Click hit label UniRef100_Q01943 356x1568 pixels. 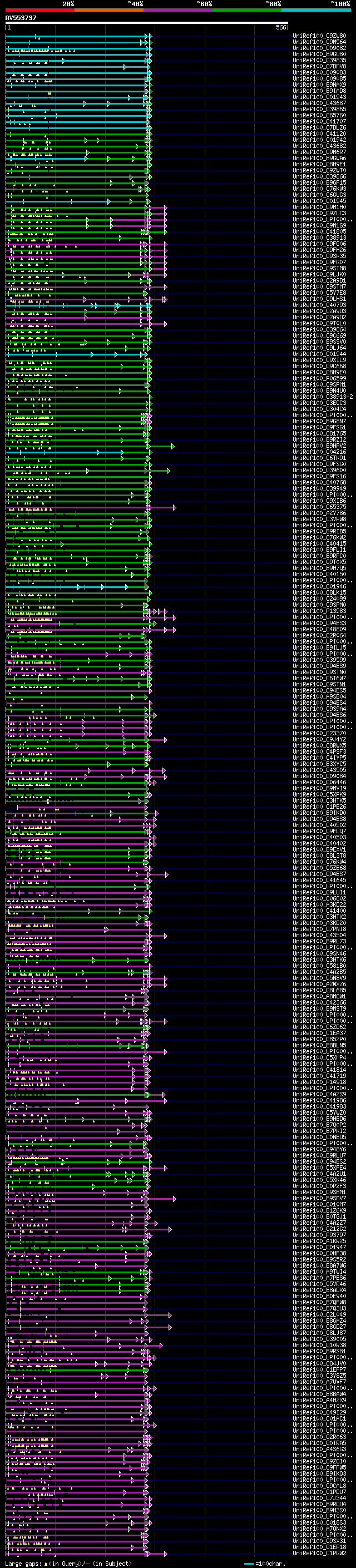click(x=319, y=97)
